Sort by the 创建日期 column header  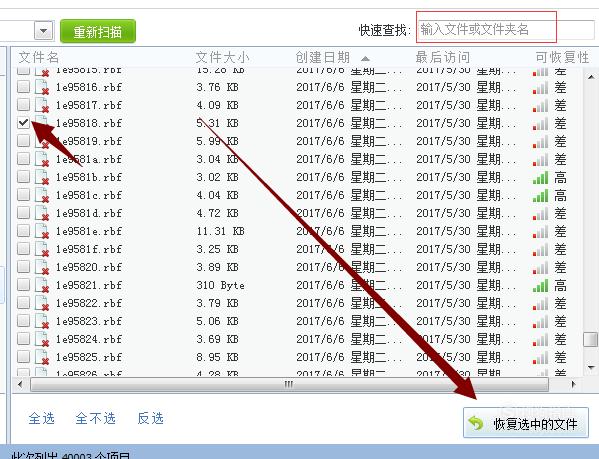[323, 57]
